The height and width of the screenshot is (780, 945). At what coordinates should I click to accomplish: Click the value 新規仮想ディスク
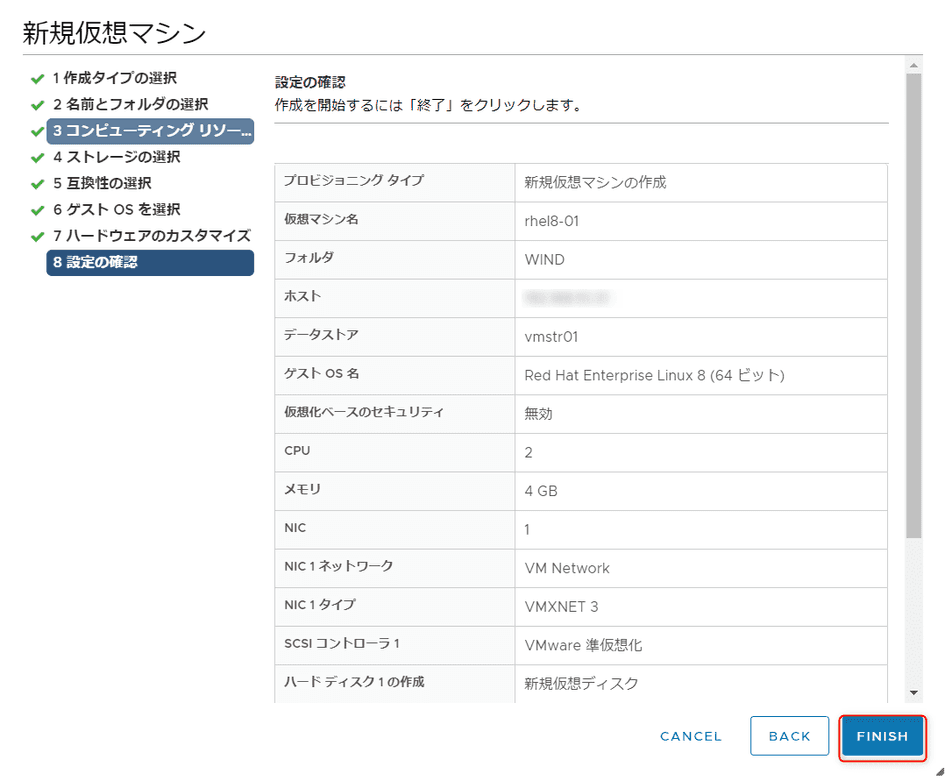pyautogui.click(x=581, y=684)
